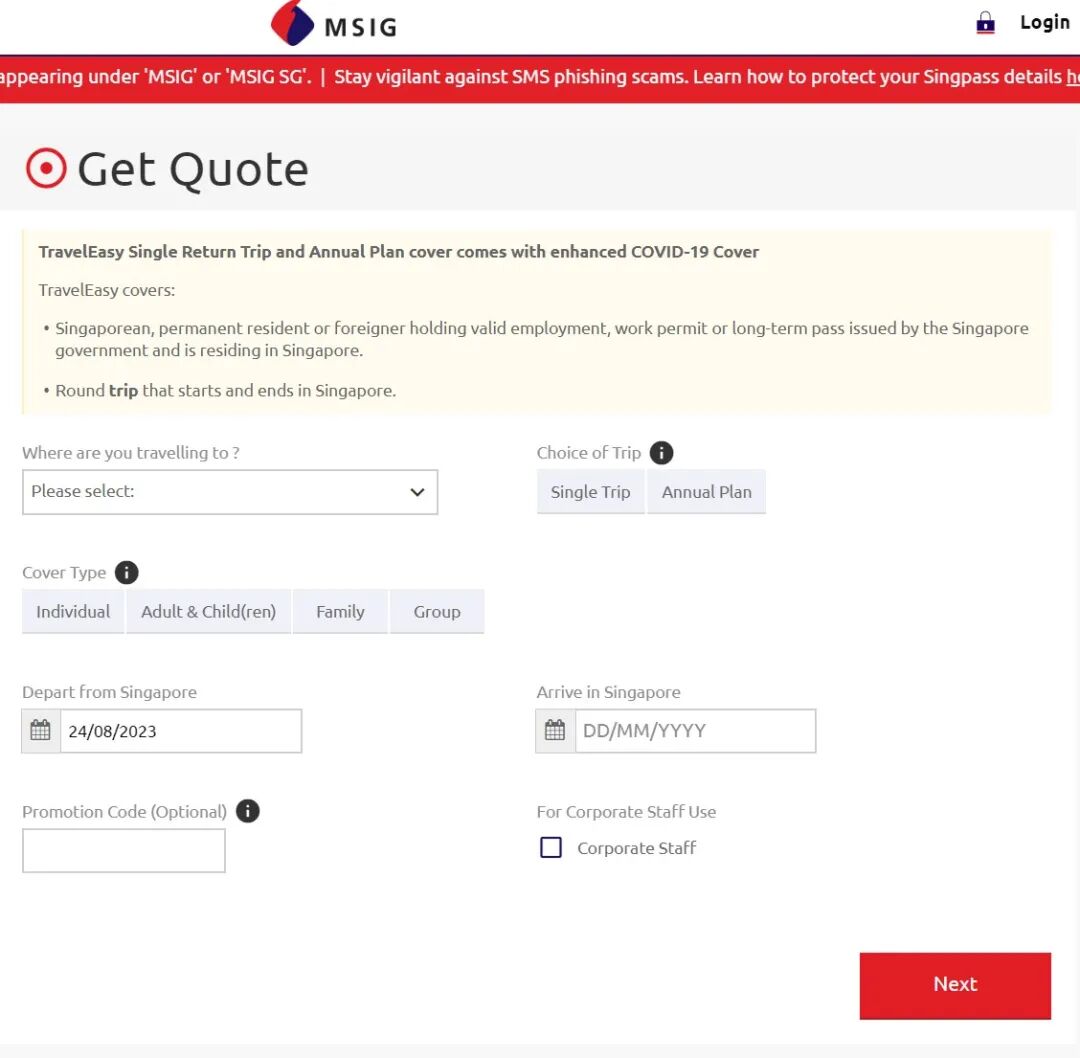Image resolution: width=1080 pixels, height=1058 pixels.
Task: Click the 'For Corporate Staff Use' label
Action: [x=626, y=811]
